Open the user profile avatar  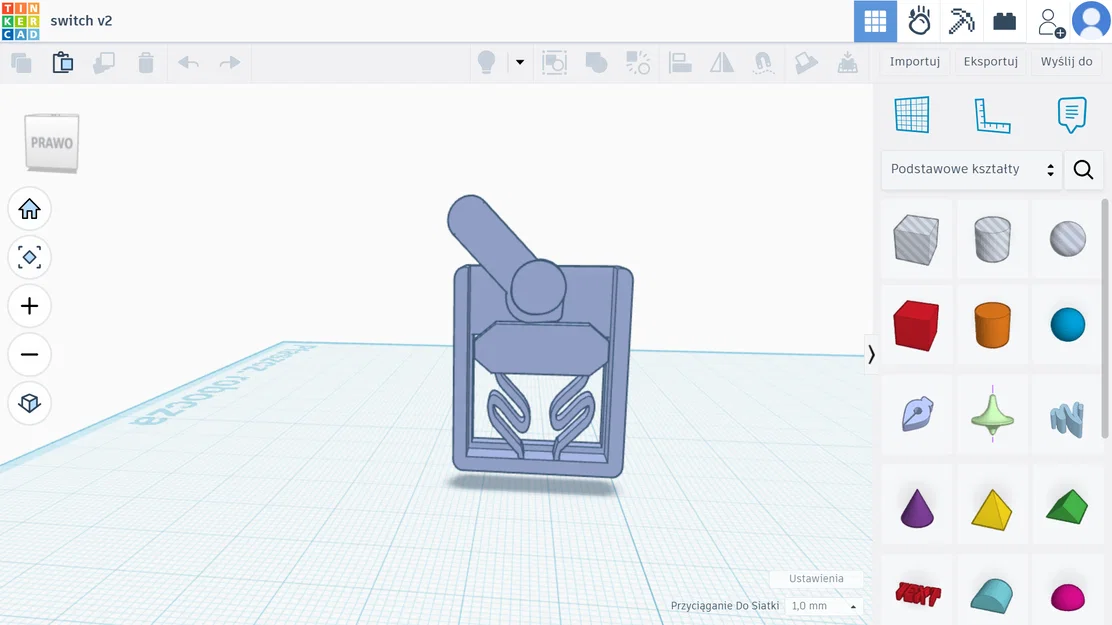pyautogui.click(x=1091, y=20)
